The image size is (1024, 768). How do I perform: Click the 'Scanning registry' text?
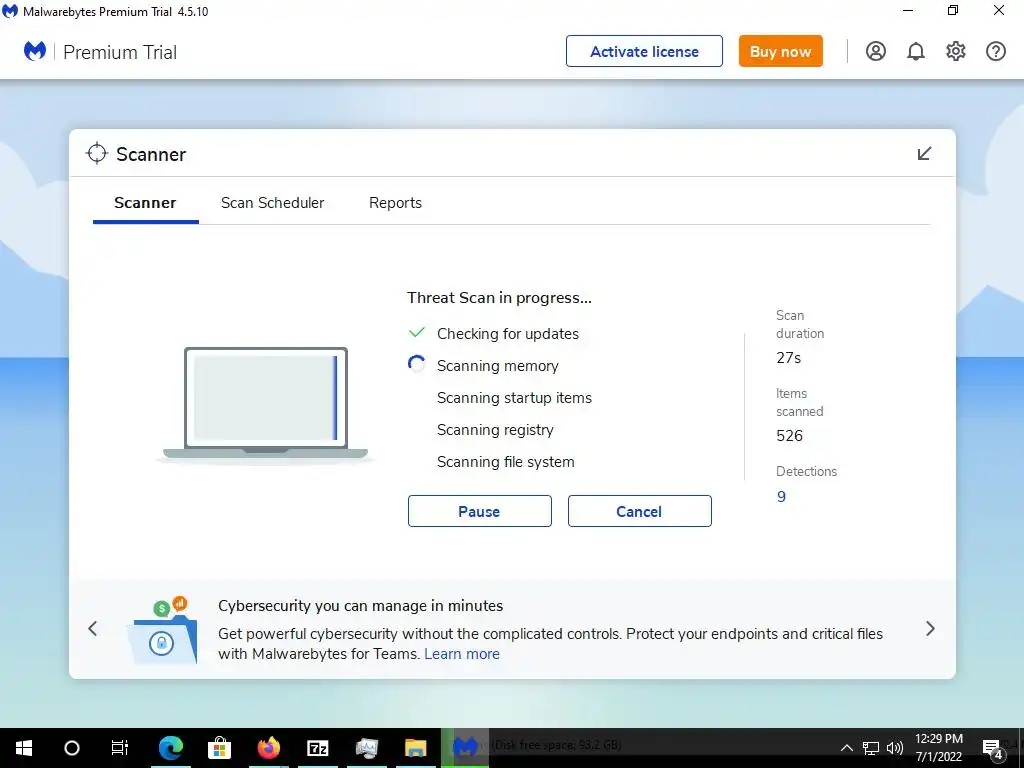495,430
